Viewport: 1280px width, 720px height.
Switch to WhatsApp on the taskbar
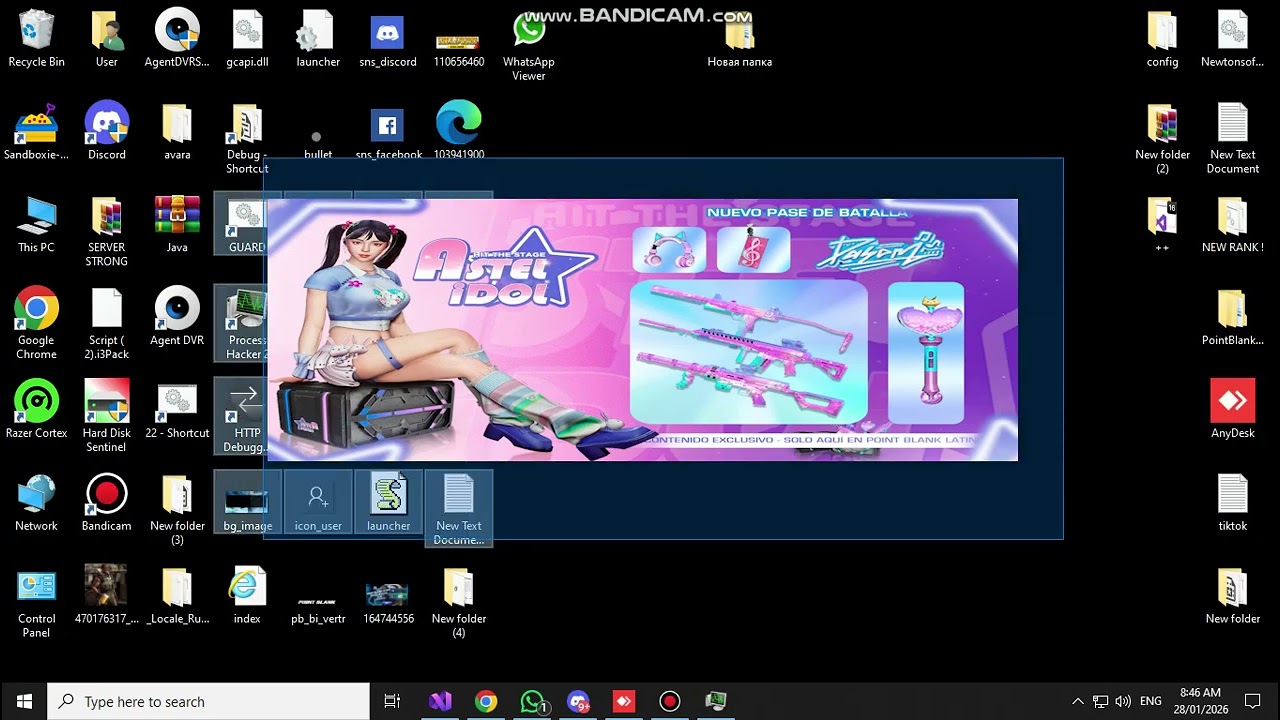532,702
